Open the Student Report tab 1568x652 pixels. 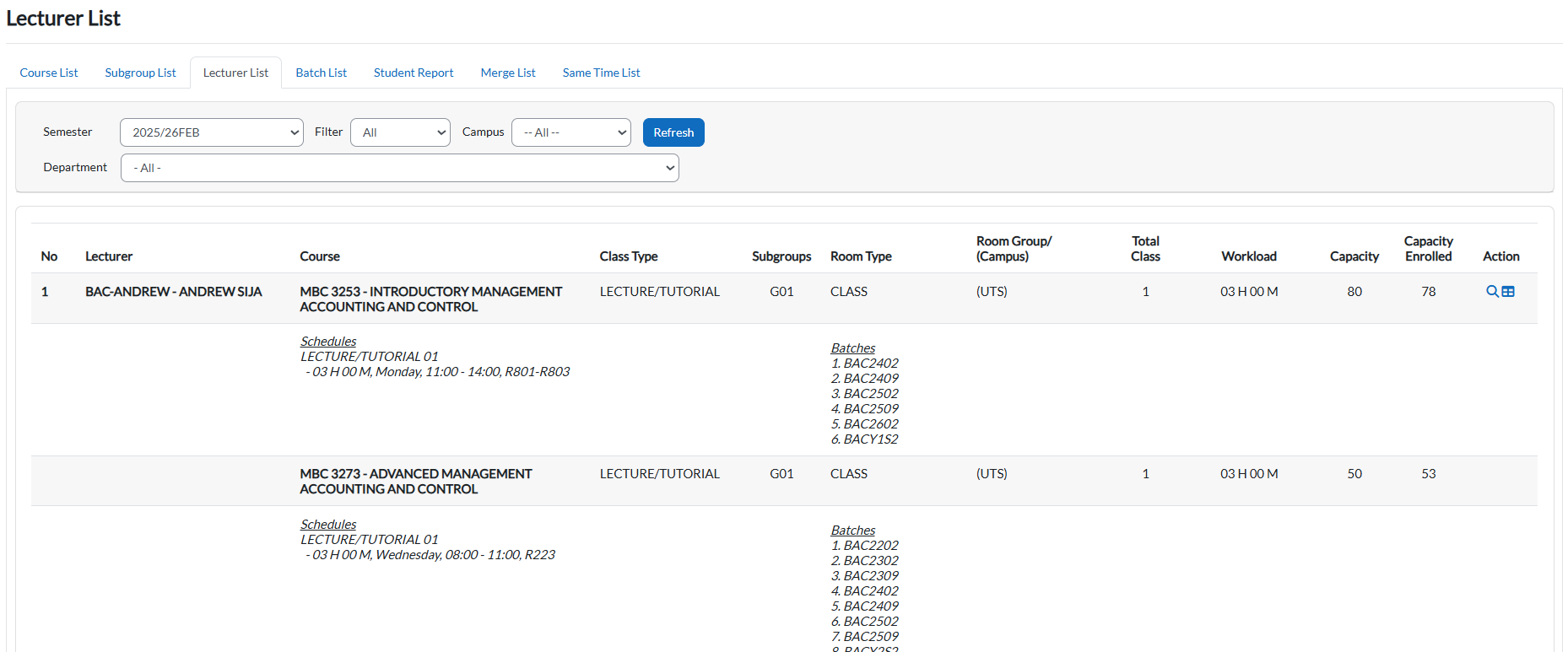[x=414, y=73]
